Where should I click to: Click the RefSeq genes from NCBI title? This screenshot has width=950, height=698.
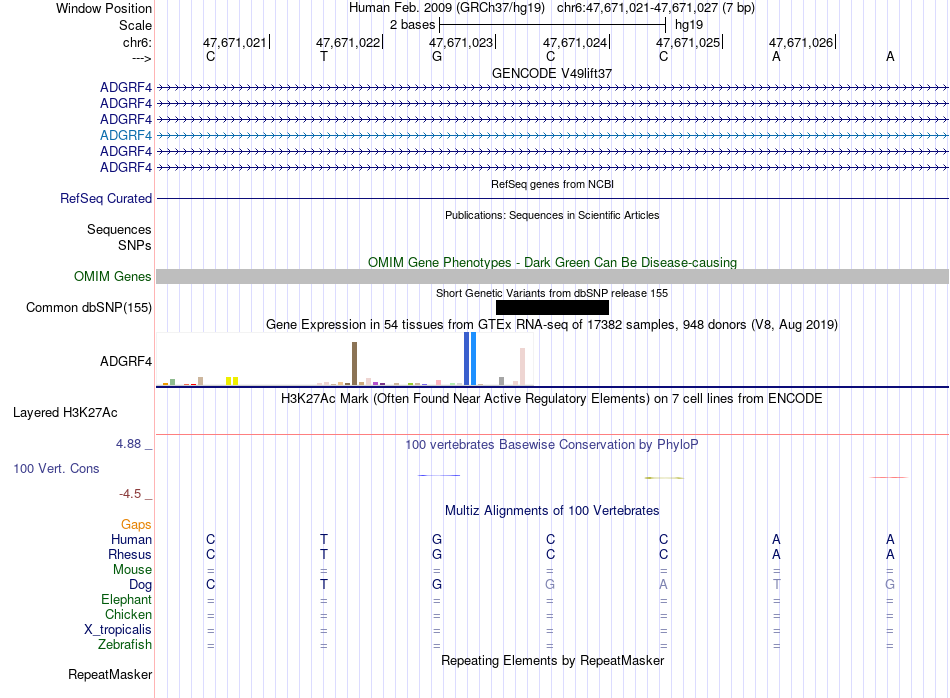(553, 184)
